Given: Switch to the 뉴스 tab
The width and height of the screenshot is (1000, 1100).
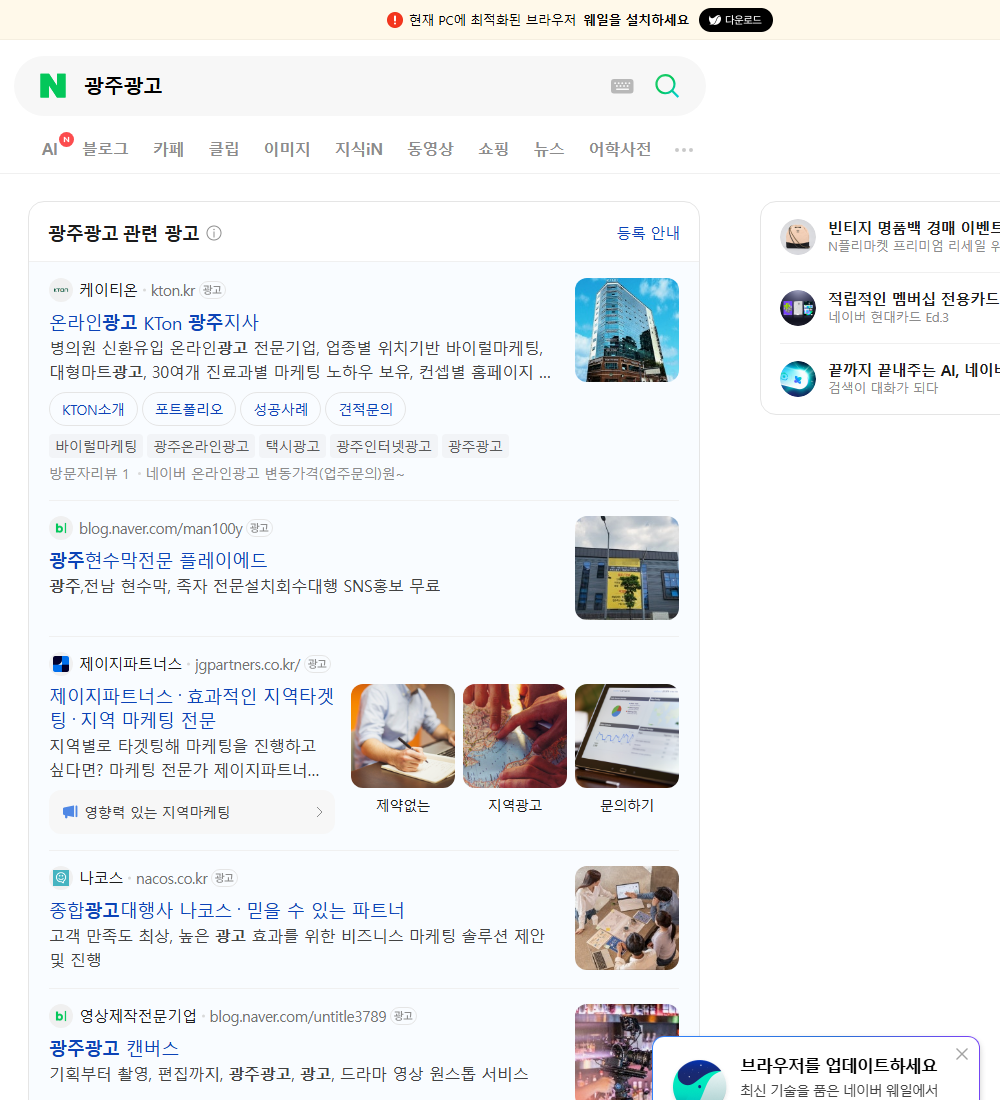Looking at the screenshot, I should (549, 149).
